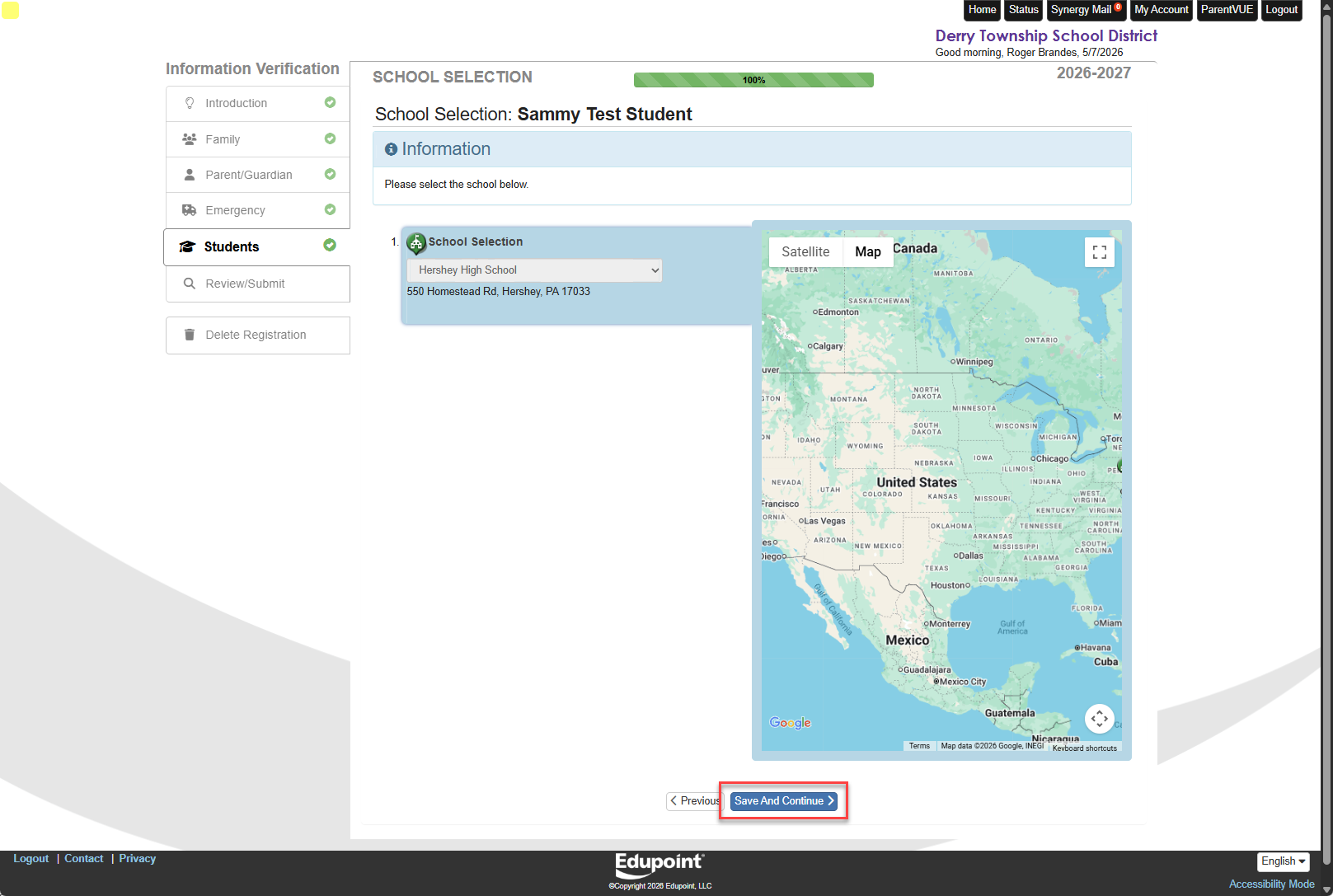The width and height of the screenshot is (1333, 896).
Task: Click the green checkmark beside Emergency
Action: pyautogui.click(x=330, y=209)
